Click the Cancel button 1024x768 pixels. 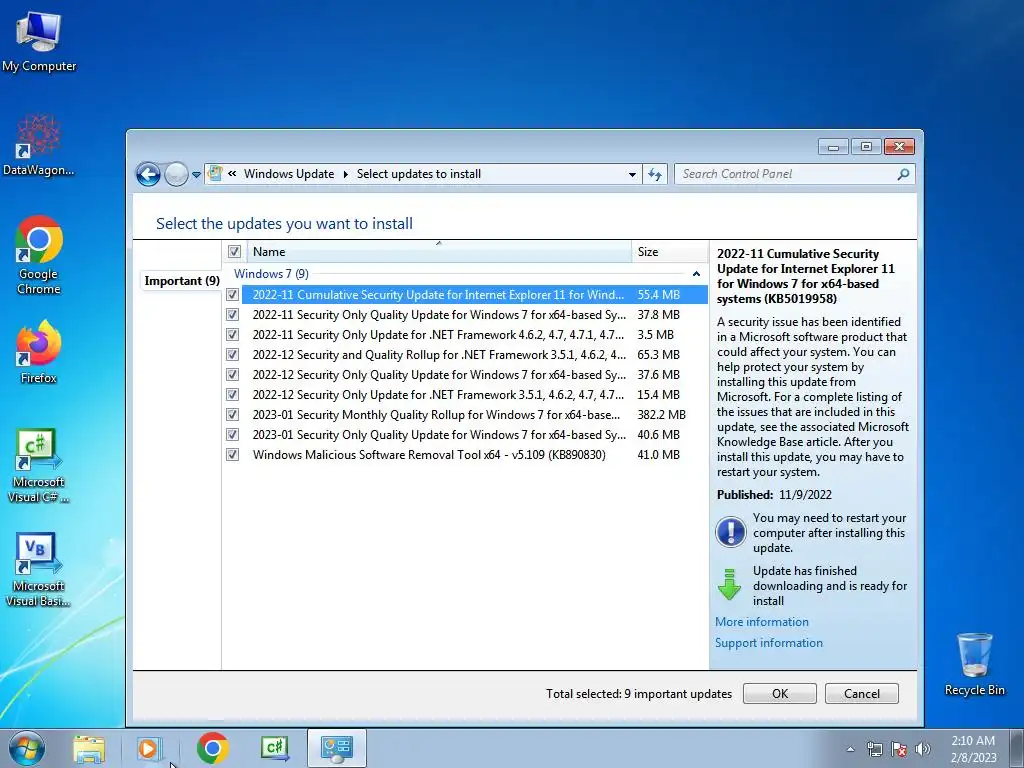pos(861,694)
